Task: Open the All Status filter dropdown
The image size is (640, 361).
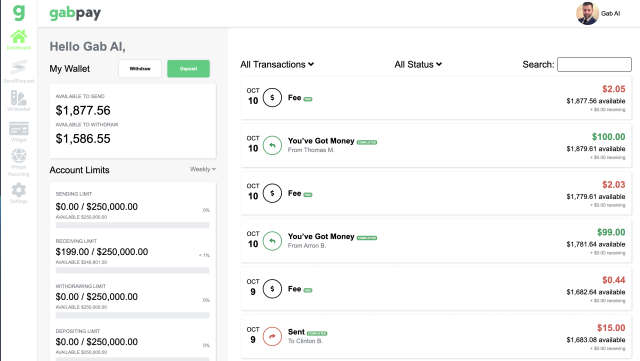Action: coord(418,65)
